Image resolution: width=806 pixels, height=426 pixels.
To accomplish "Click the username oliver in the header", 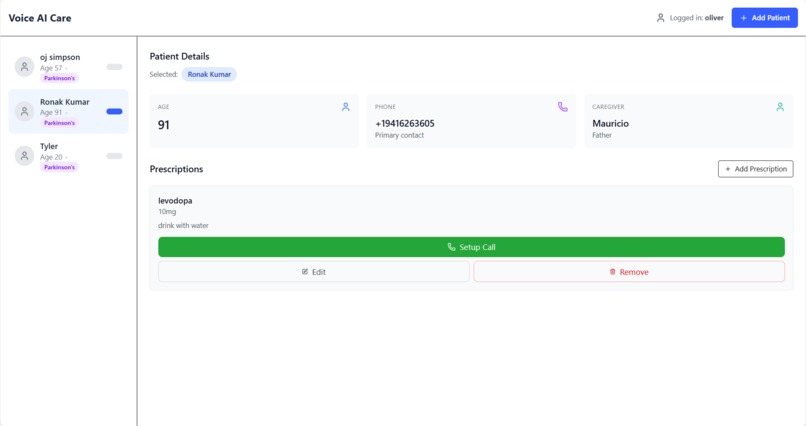I will tap(714, 18).
